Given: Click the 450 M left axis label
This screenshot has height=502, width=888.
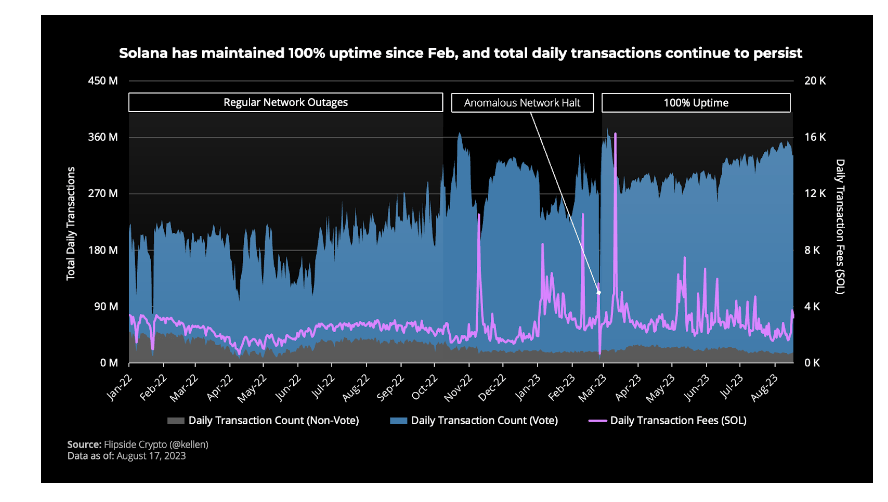Looking at the screenshot, I should coord(103,80).
